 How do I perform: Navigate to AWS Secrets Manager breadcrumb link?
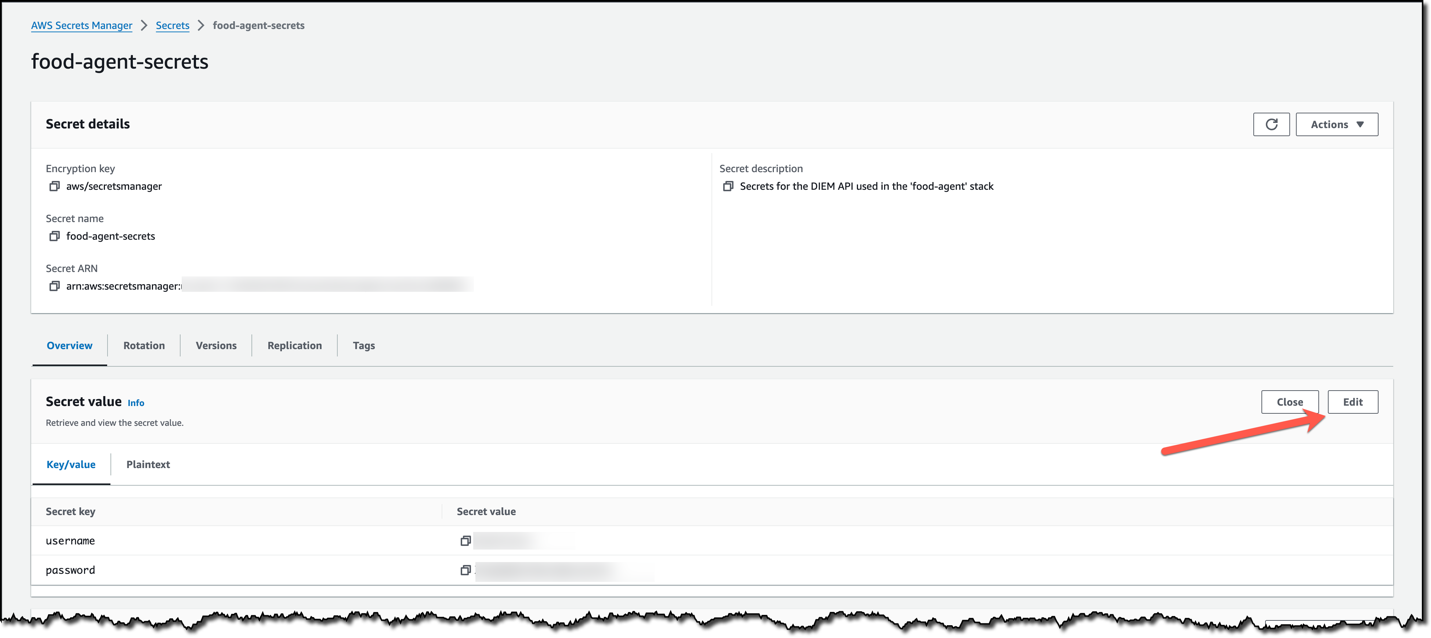tap(81, 25)
